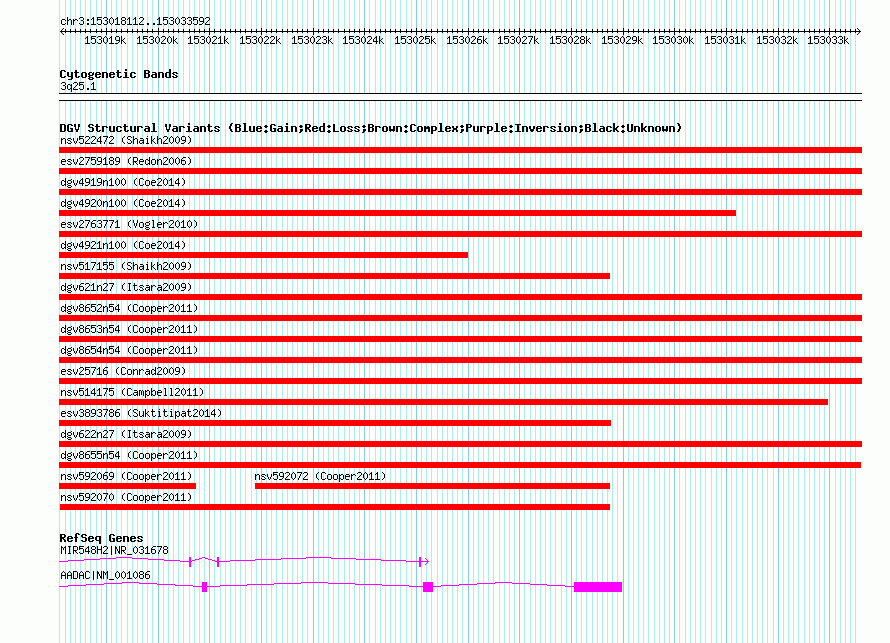Screen dimensions: 890x643
Task: Click the MIR548H2 transcript arrow end
Action: [x=426, y=562]
